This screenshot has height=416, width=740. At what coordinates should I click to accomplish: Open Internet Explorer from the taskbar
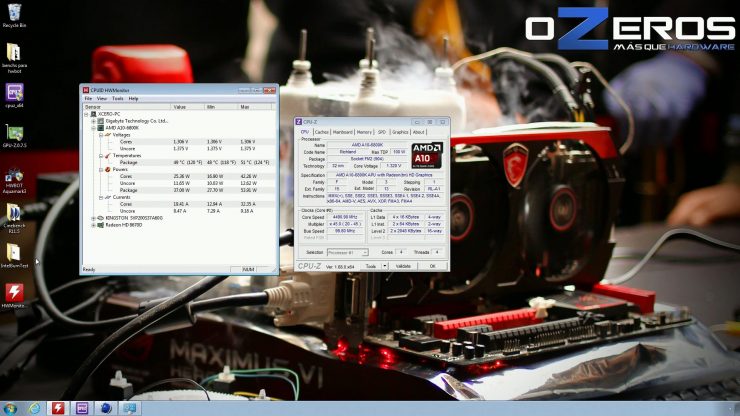[x=34, y=408]
